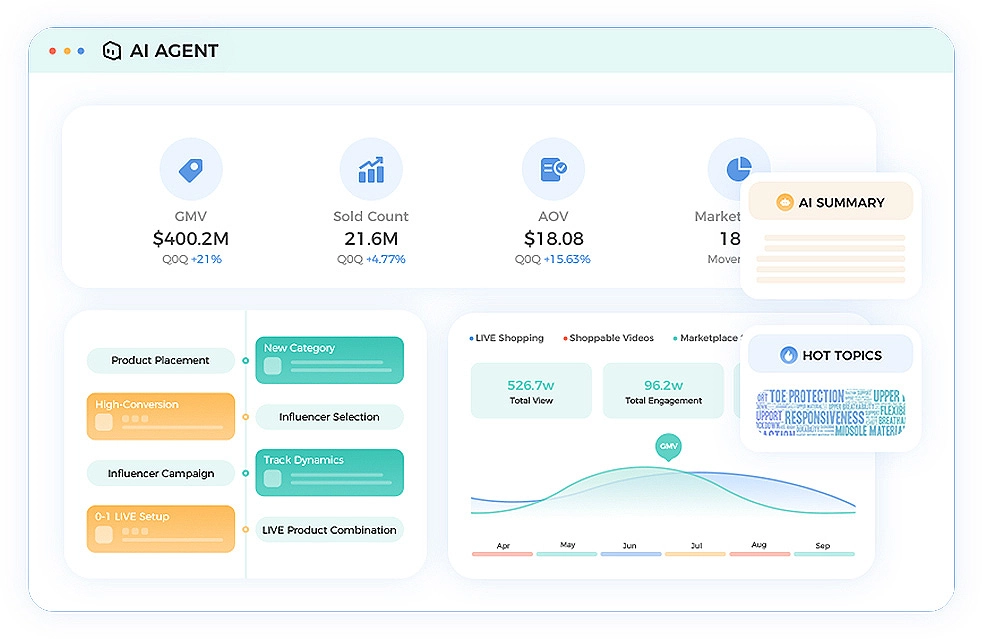Click the AI Agent logo icon
The width and height of the screenshot is (982, 639).
click(x=112, y=51)
